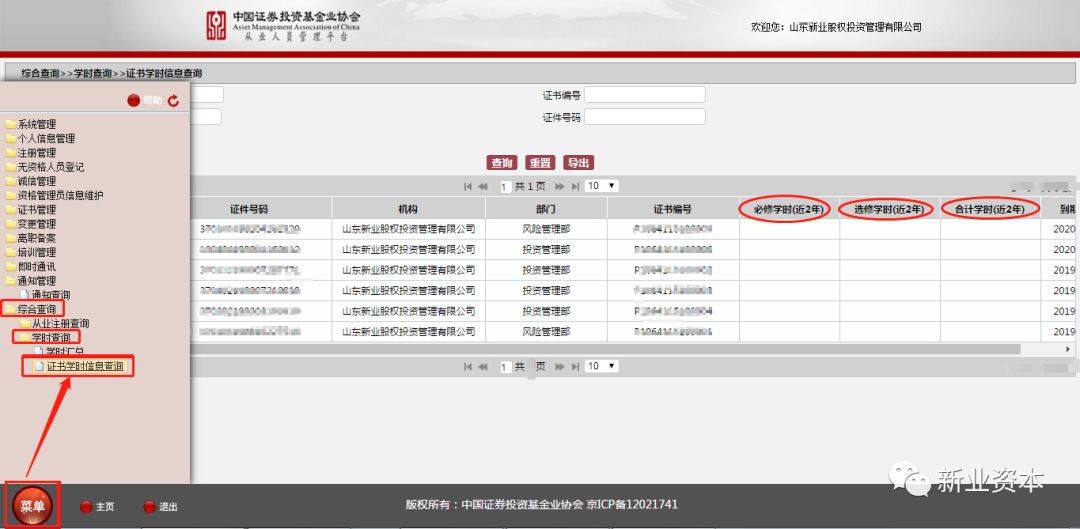1080x529 pixels.
Task: Expand the 注册管理 folder
Action: click(x=37, y=153)
